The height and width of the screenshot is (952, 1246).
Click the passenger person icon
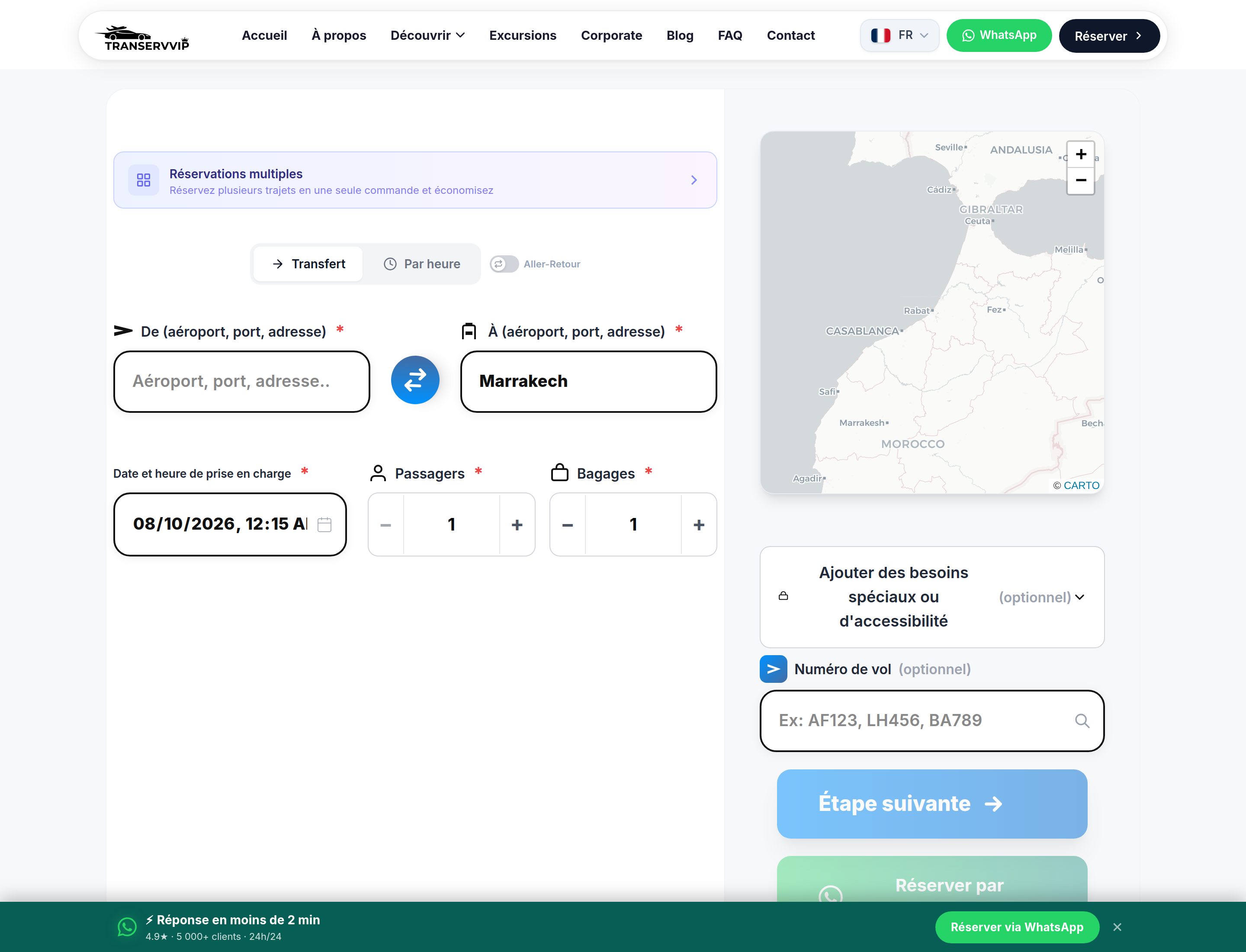[378, 473]
